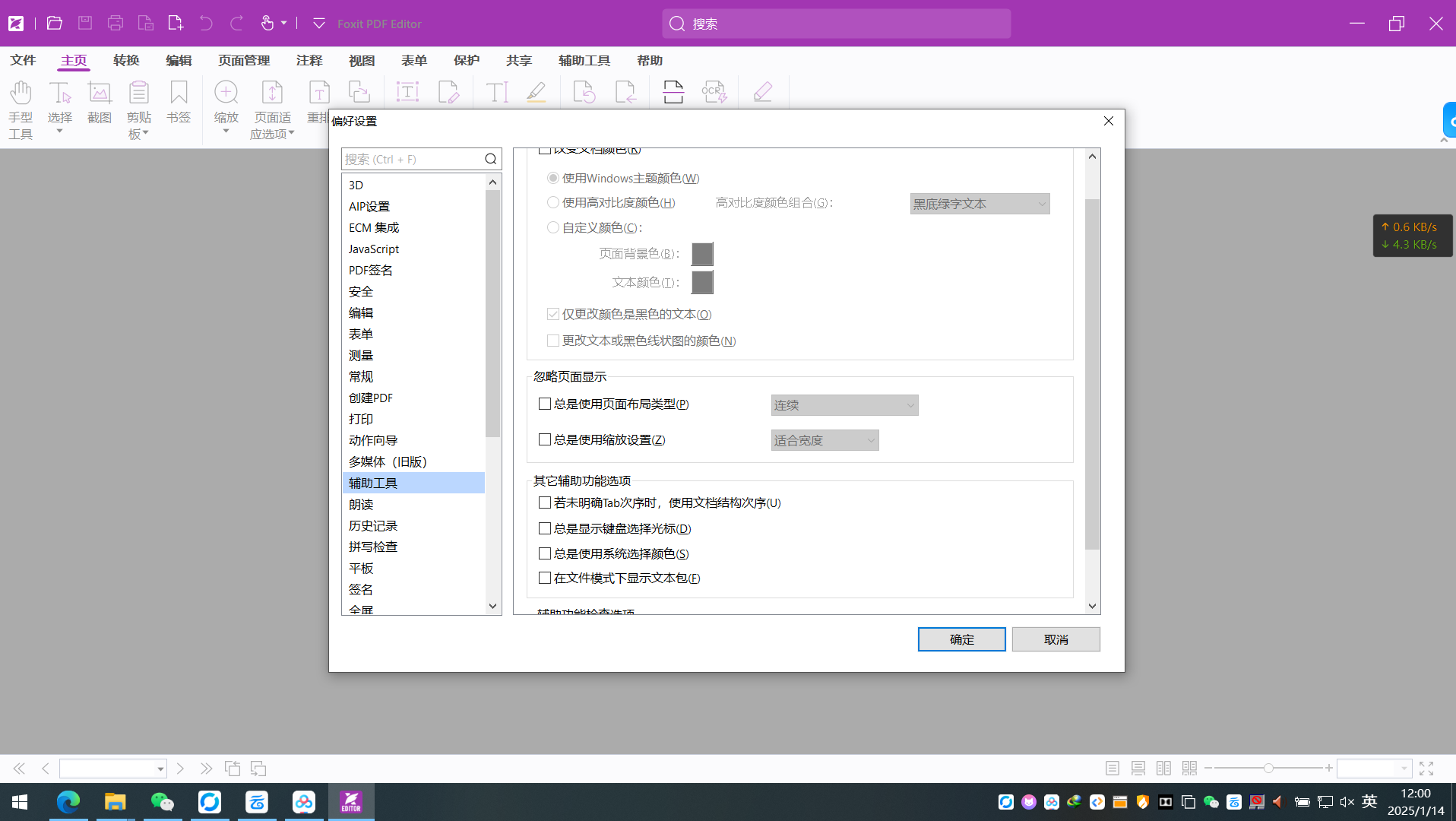Click the 取消 button
The image size is (1456, 821).
(1056, 639)
